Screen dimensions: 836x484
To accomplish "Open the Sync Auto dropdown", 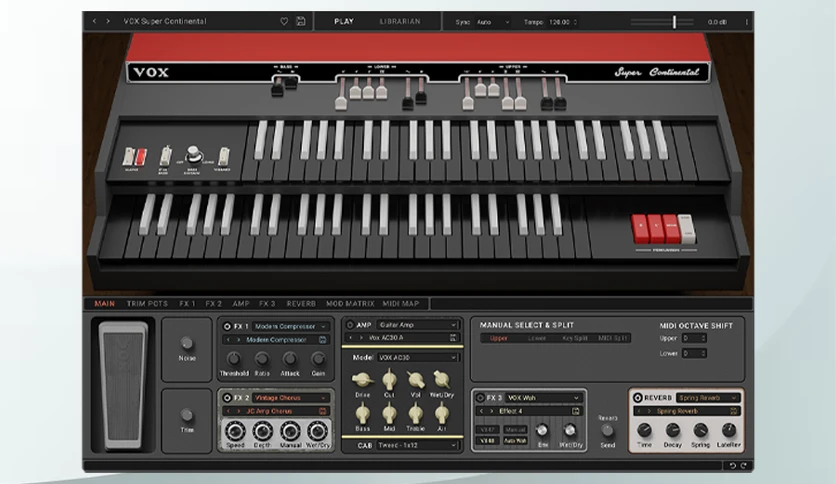I will 493,22.
